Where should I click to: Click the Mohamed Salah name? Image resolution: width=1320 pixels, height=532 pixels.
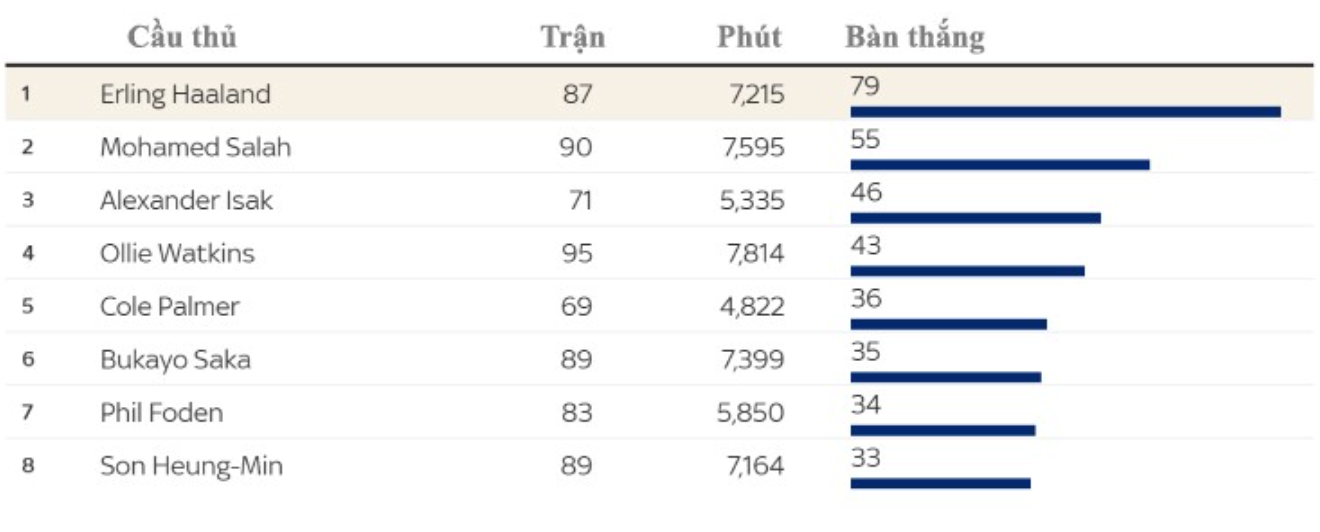tap(195, 147)
